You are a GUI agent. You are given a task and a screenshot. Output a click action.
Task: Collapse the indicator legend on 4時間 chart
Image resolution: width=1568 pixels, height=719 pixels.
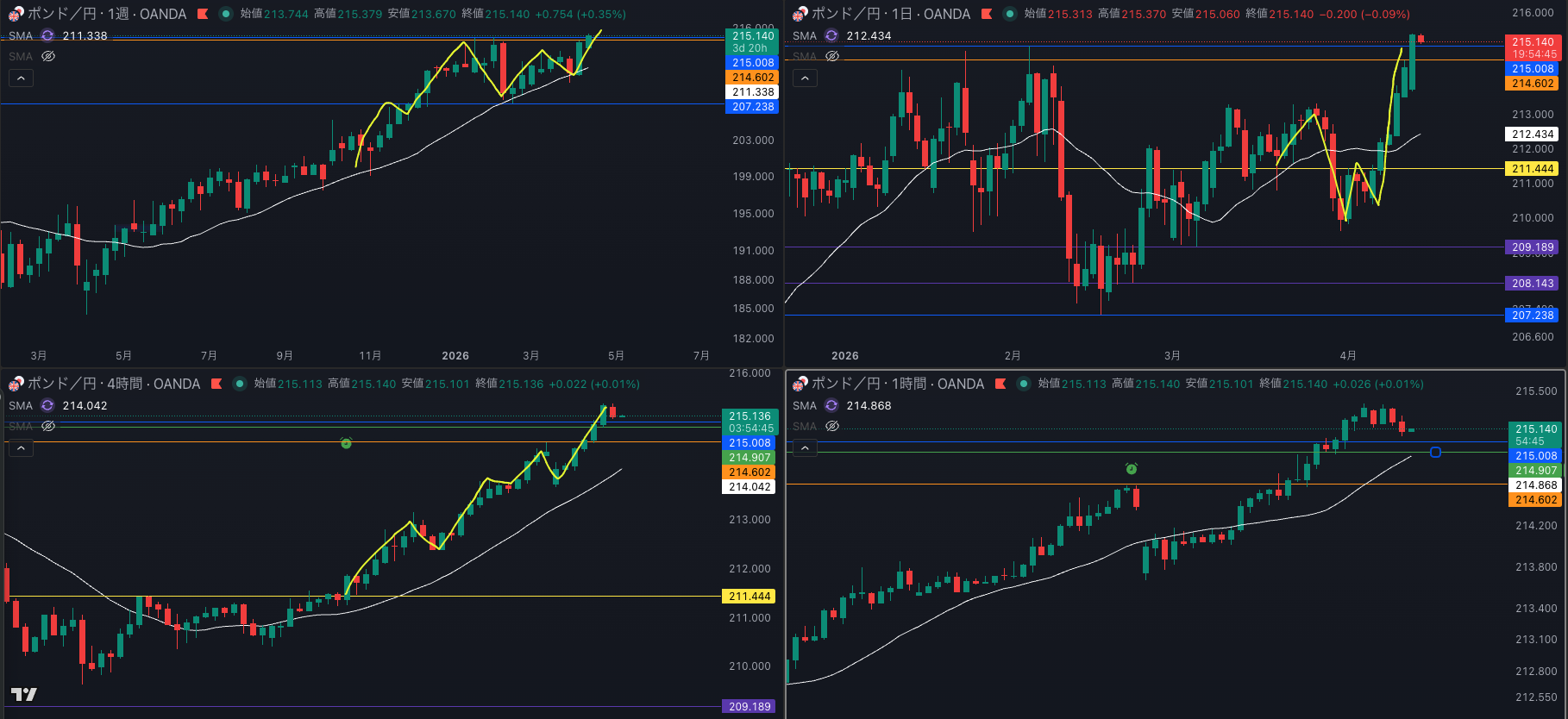21,448
